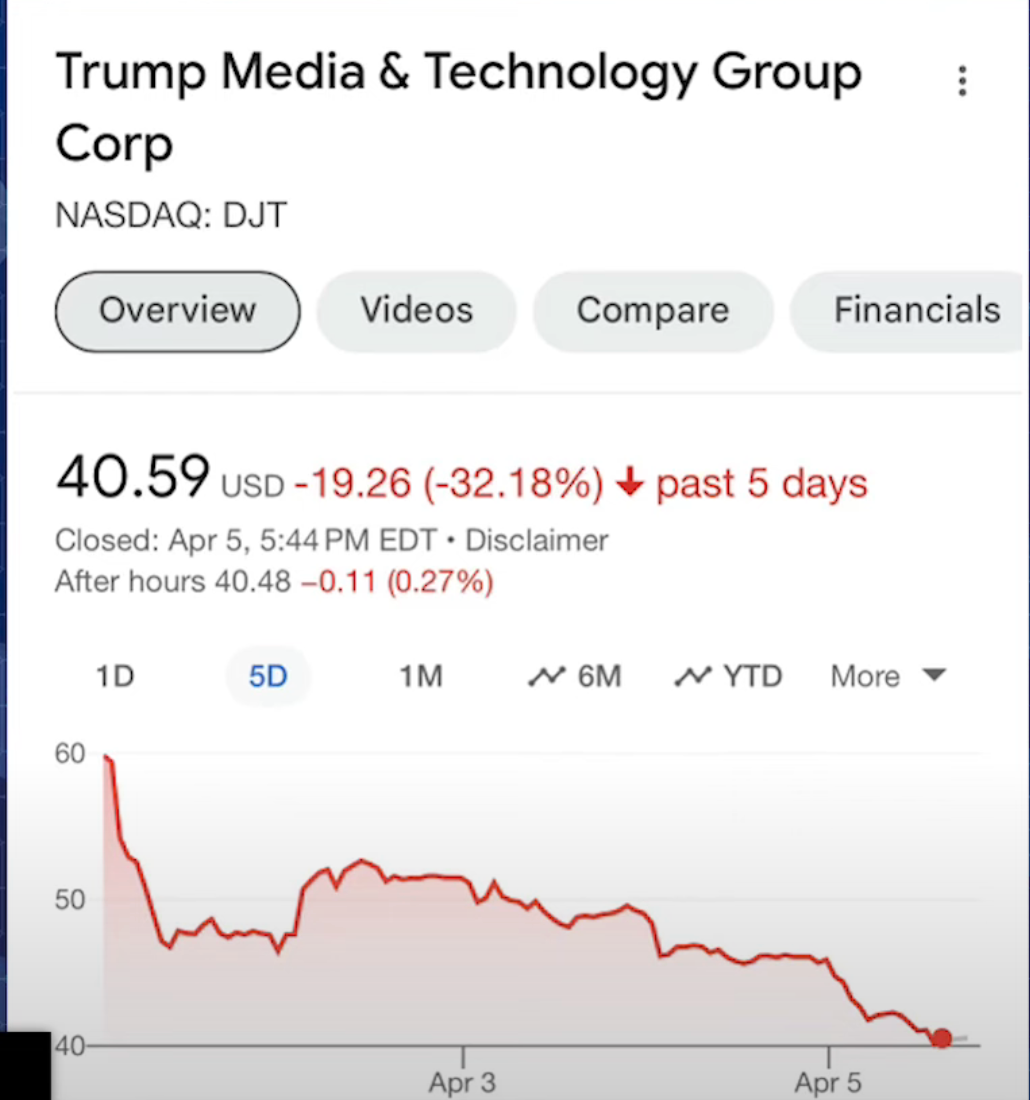This screenshot has width=1030, height=1100.
Task: Expand the More time range dropdown
Action: 887,677
